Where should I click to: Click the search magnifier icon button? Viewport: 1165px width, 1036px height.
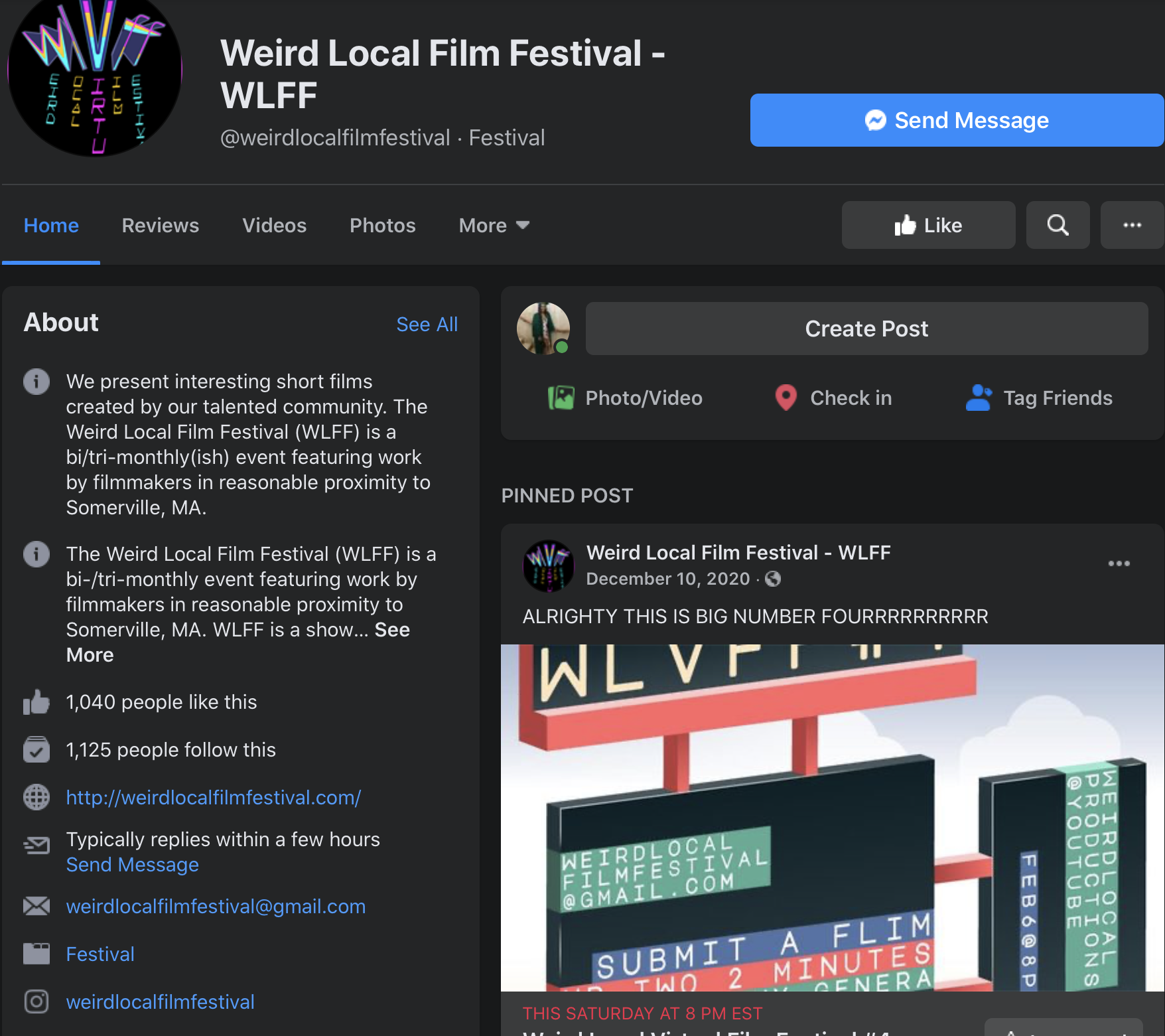pos(1058,225)
